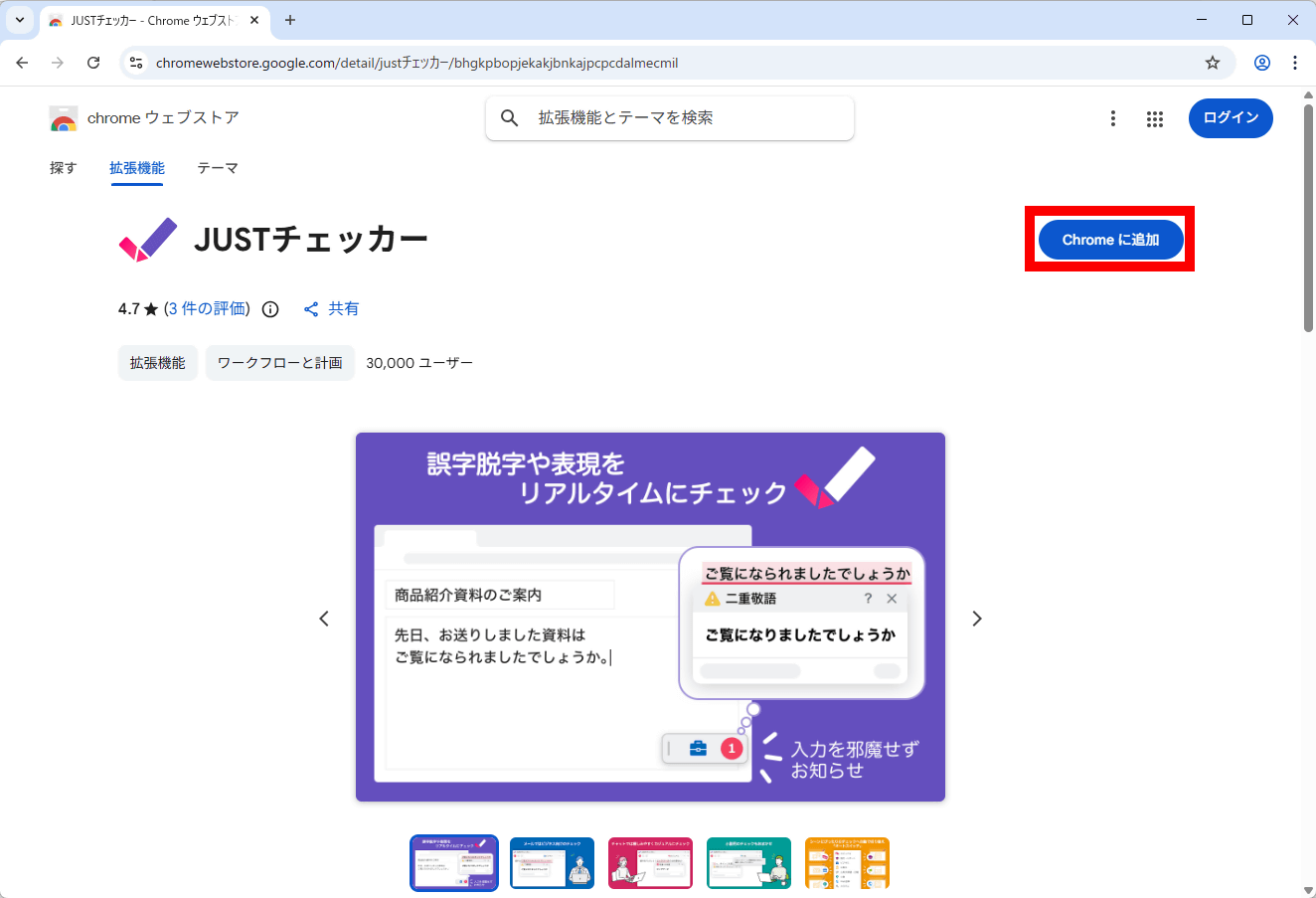Switch to the テーマ tab

click(217, 168)
